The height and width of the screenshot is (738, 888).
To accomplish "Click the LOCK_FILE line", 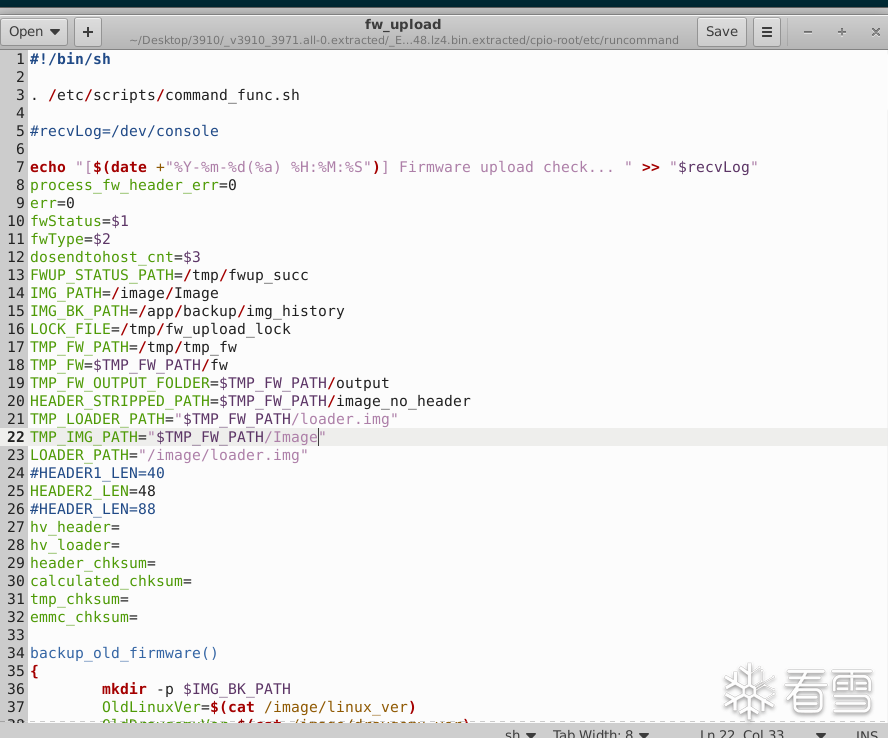I will click(160, 329).
